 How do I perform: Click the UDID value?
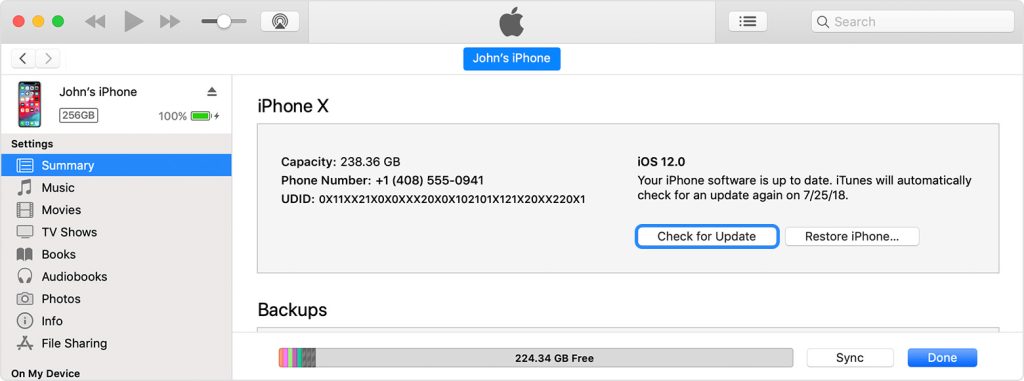(x=452, y=199)
